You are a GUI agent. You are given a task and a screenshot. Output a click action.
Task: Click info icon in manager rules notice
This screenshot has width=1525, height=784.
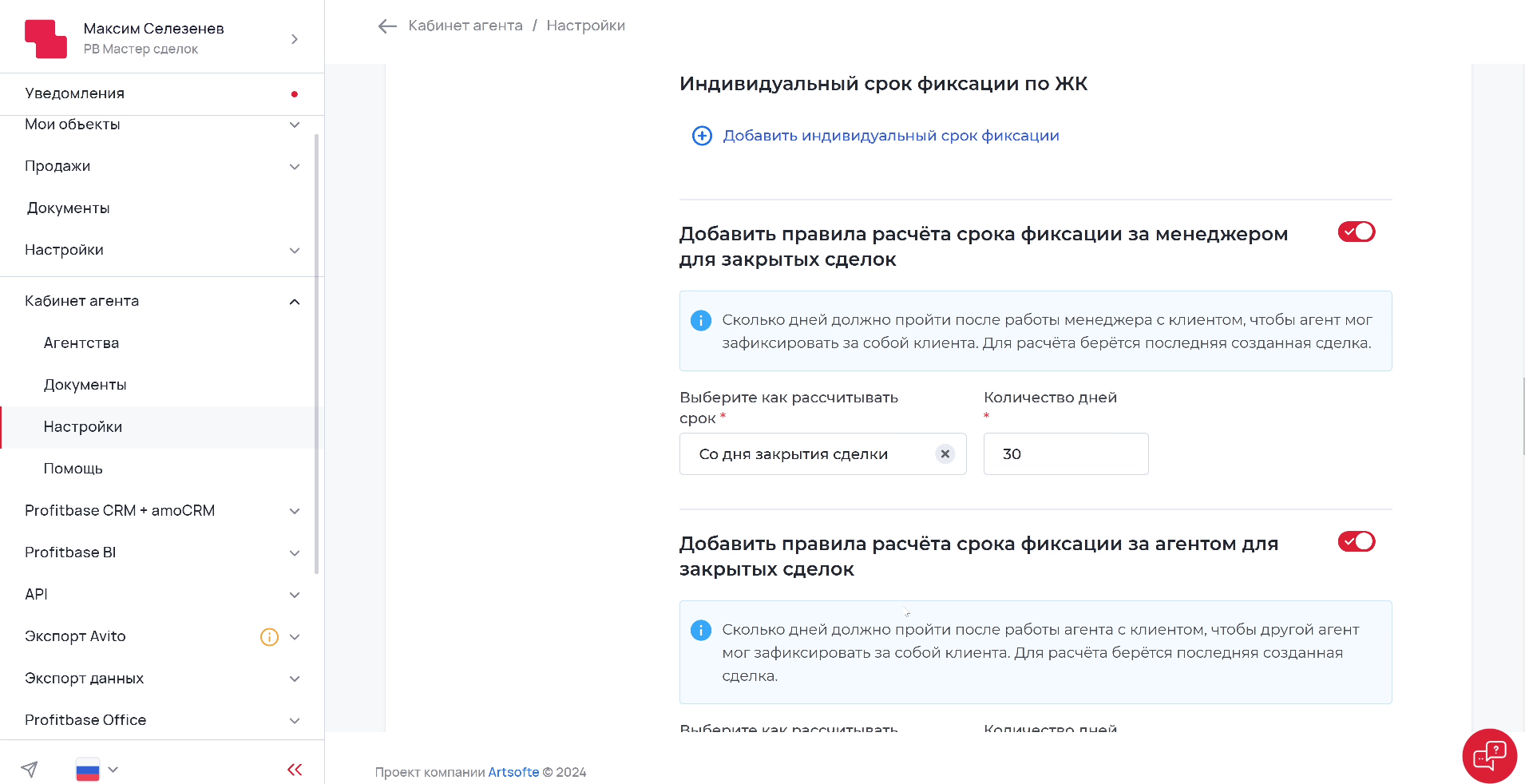pos(701,320)
